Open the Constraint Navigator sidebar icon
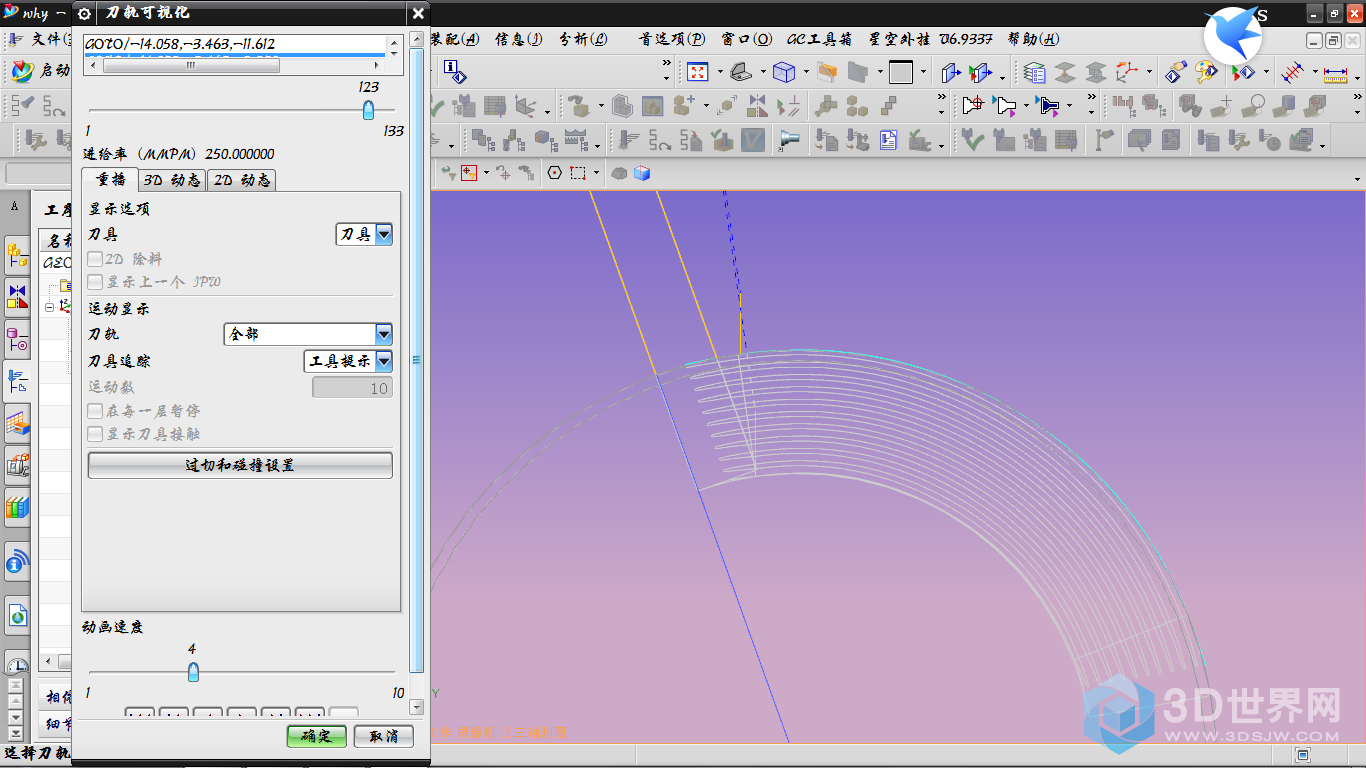 pos(17,297)
